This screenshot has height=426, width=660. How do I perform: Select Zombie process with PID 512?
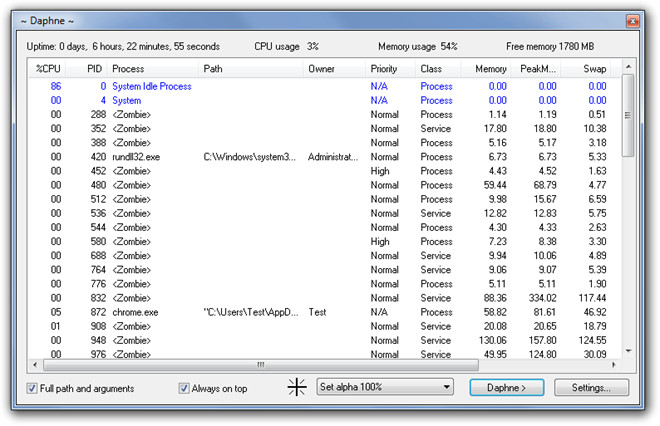pos(325,199)
